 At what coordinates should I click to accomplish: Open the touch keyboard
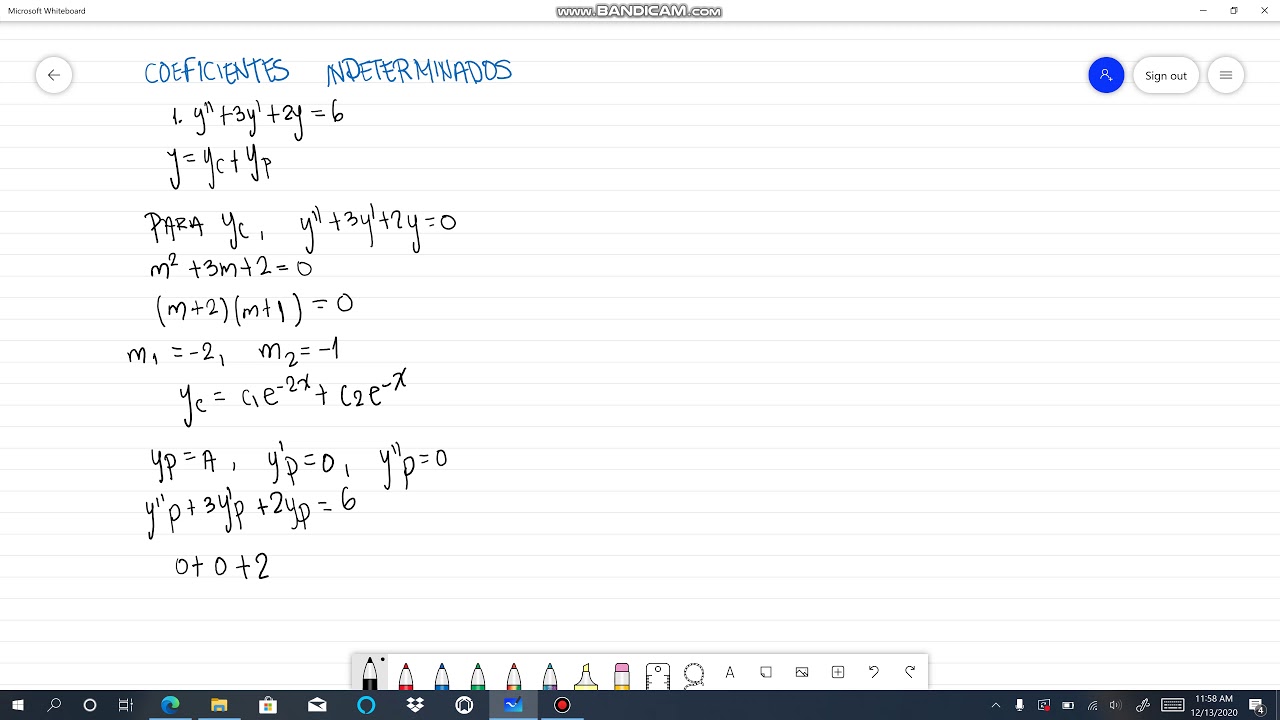point(1172,705)
